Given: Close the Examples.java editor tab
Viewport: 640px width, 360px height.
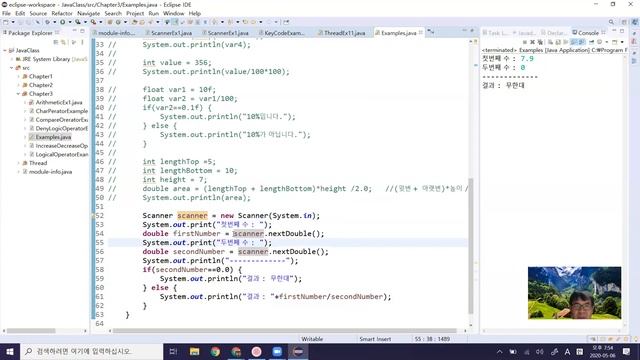Looking at the screenshot, I should [x=421, y=33].
